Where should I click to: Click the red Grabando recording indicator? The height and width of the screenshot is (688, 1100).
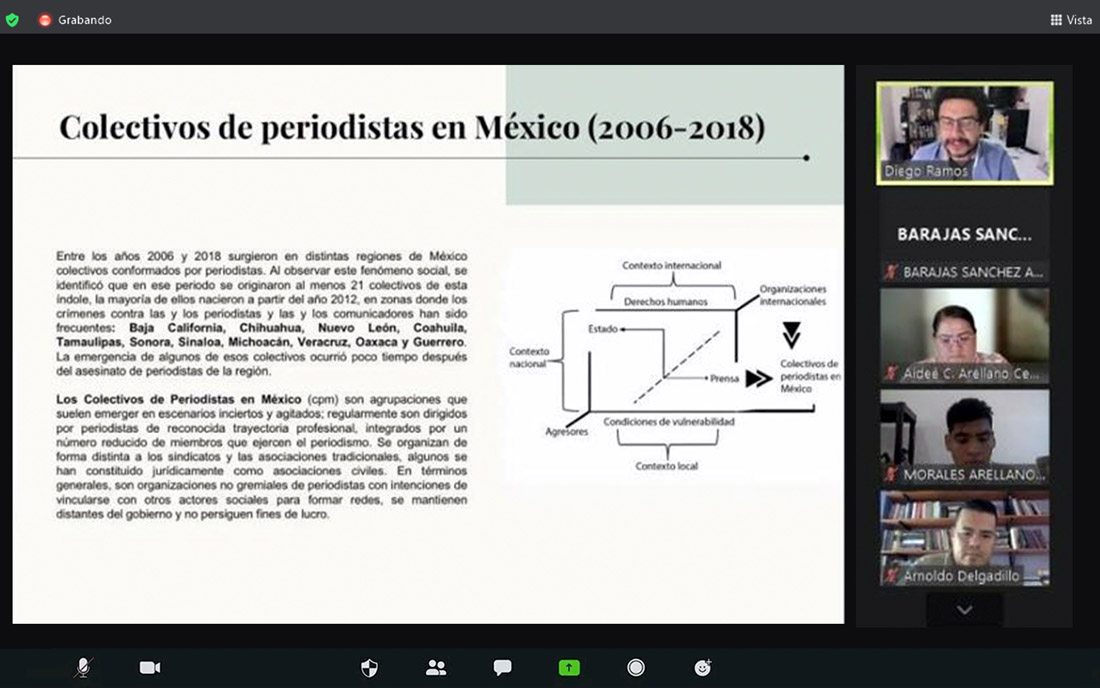point(45,20)
